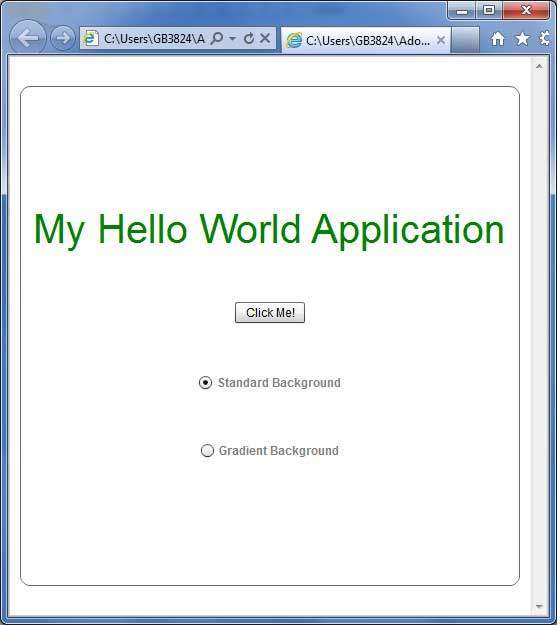Screen dimensions: 560x625
Task: Refresh the page with the reload icon
Action: [249, 39]
